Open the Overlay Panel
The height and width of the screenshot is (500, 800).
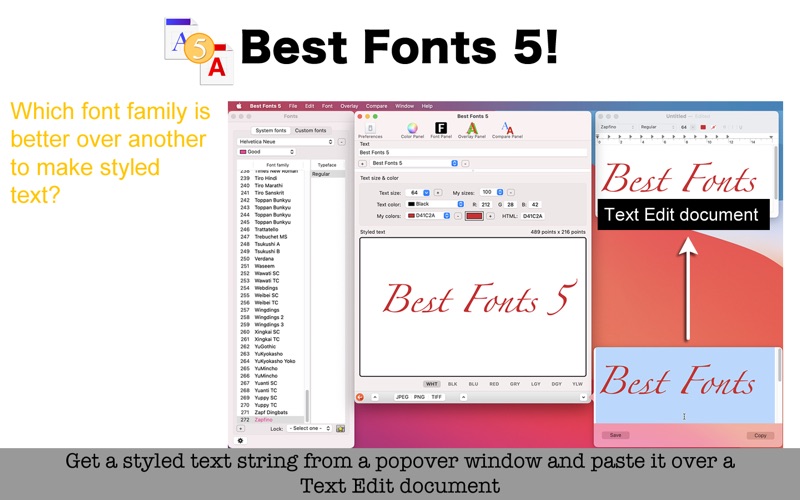pyautogui.click(x=472, y=129)
